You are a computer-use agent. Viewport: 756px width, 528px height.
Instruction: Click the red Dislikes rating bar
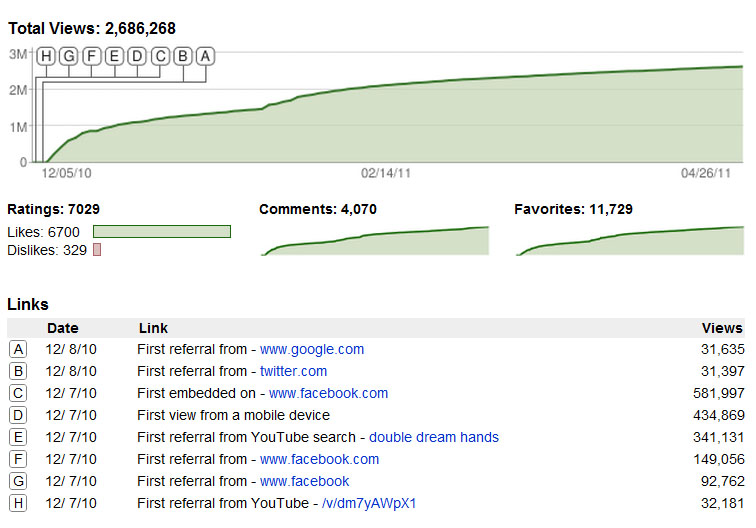pos(97,250)
